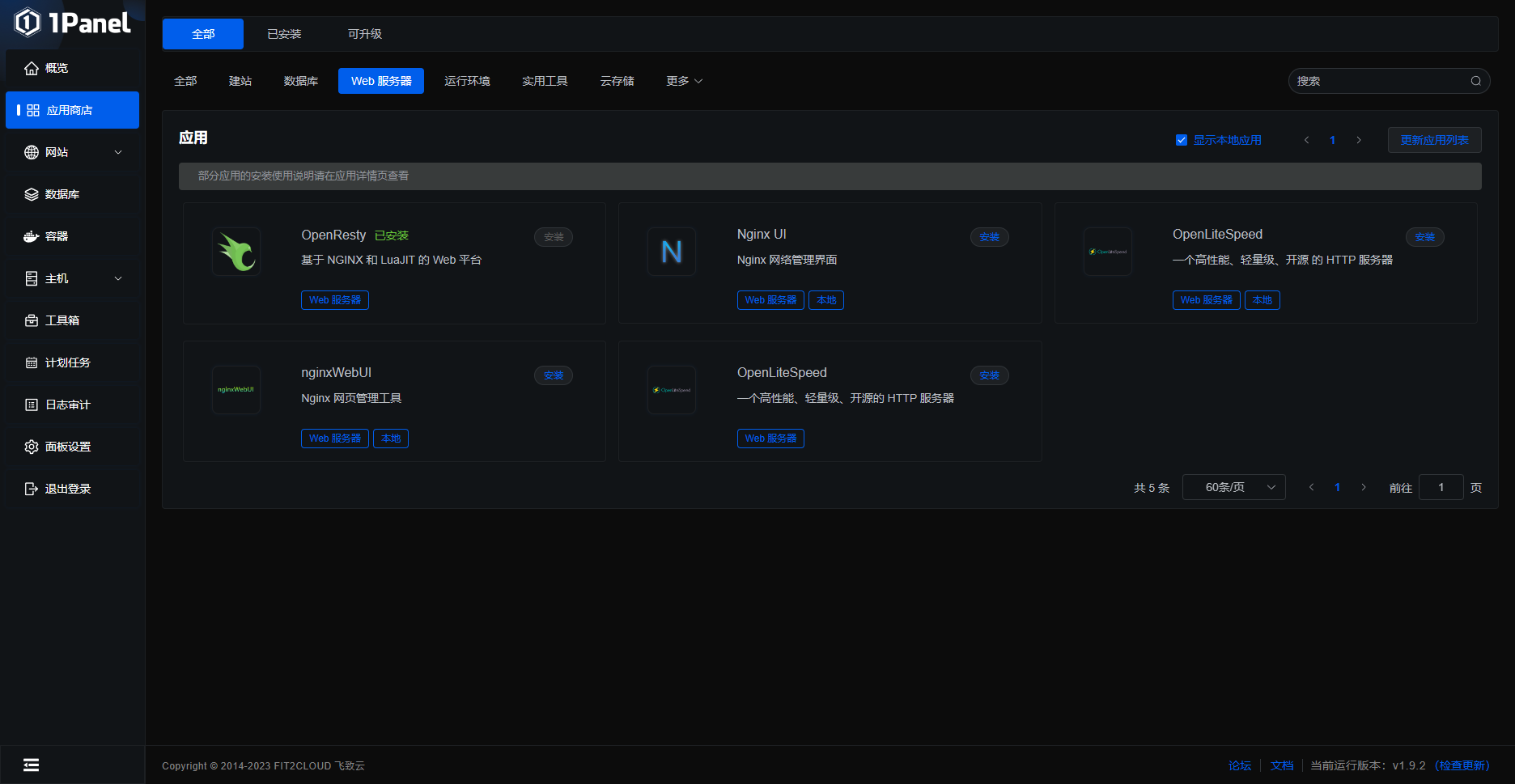
Task: Collapse sidebar with the bottom menu icon
Action: (31, 765)
